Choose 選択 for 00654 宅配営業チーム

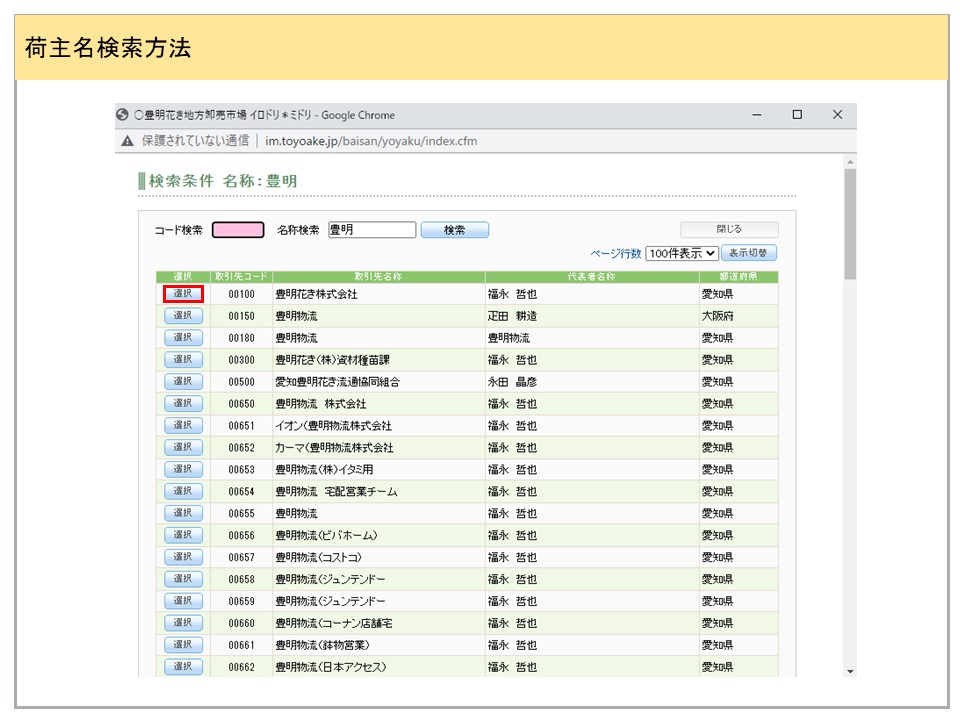coord(183,491)
